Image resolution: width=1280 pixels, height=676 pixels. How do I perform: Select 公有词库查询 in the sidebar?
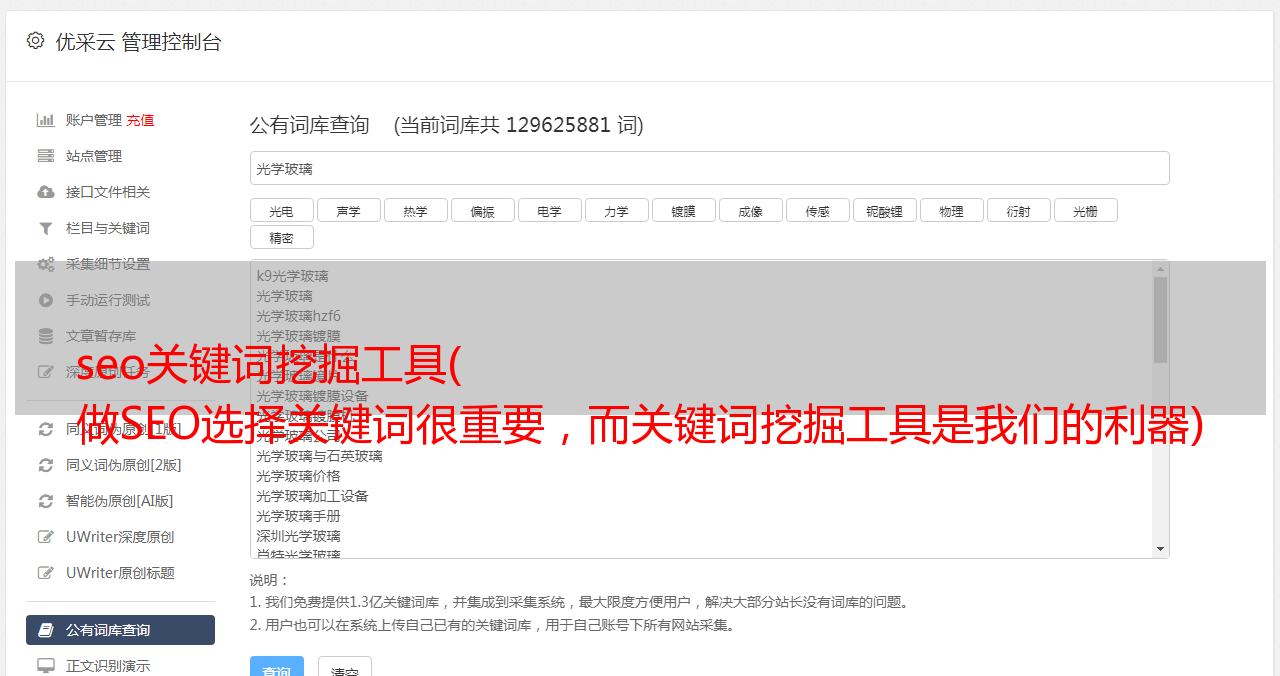coord(120,630)
